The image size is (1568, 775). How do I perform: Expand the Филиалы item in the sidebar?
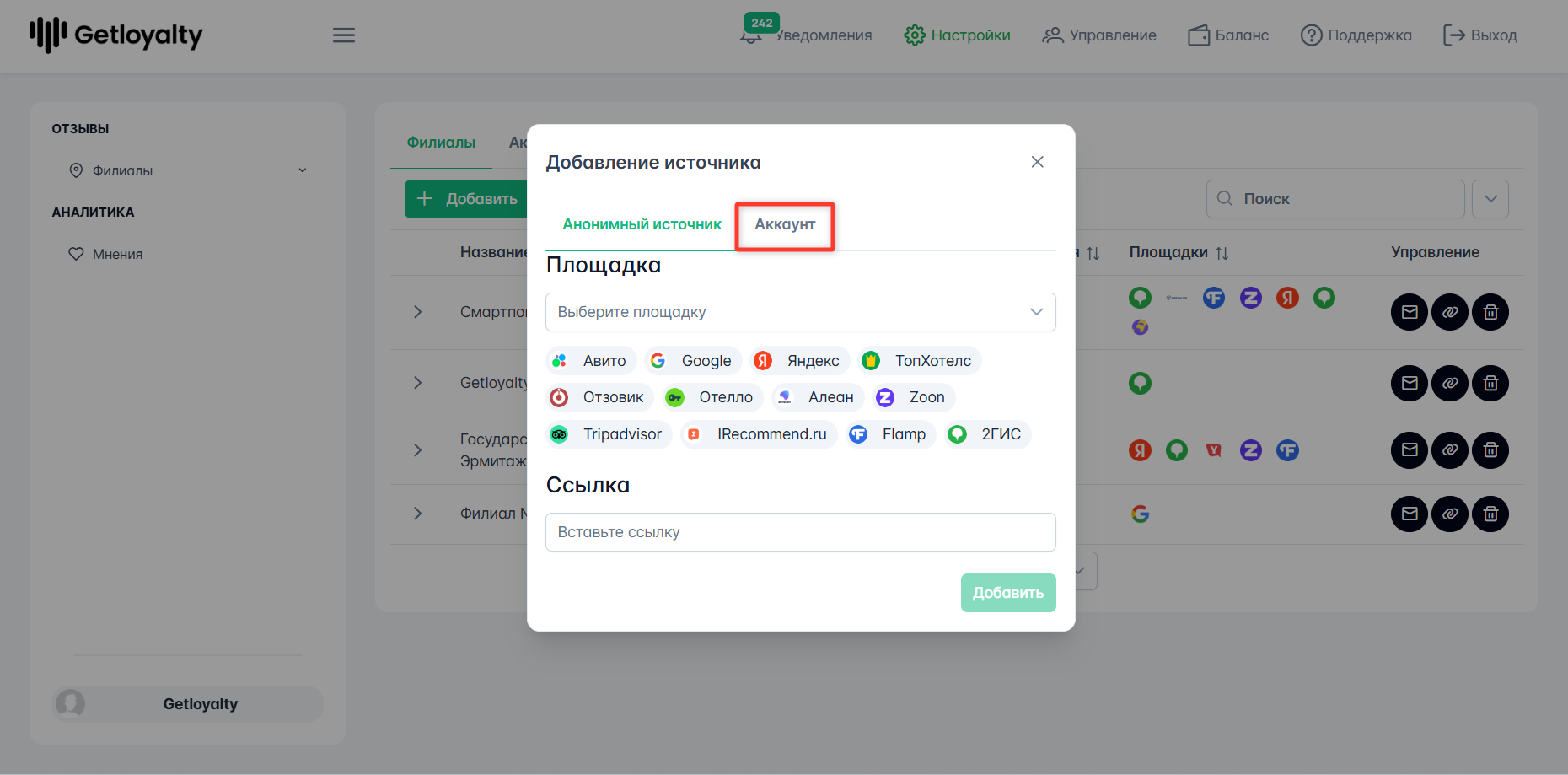pyautogui.click(x=187, y=170)
